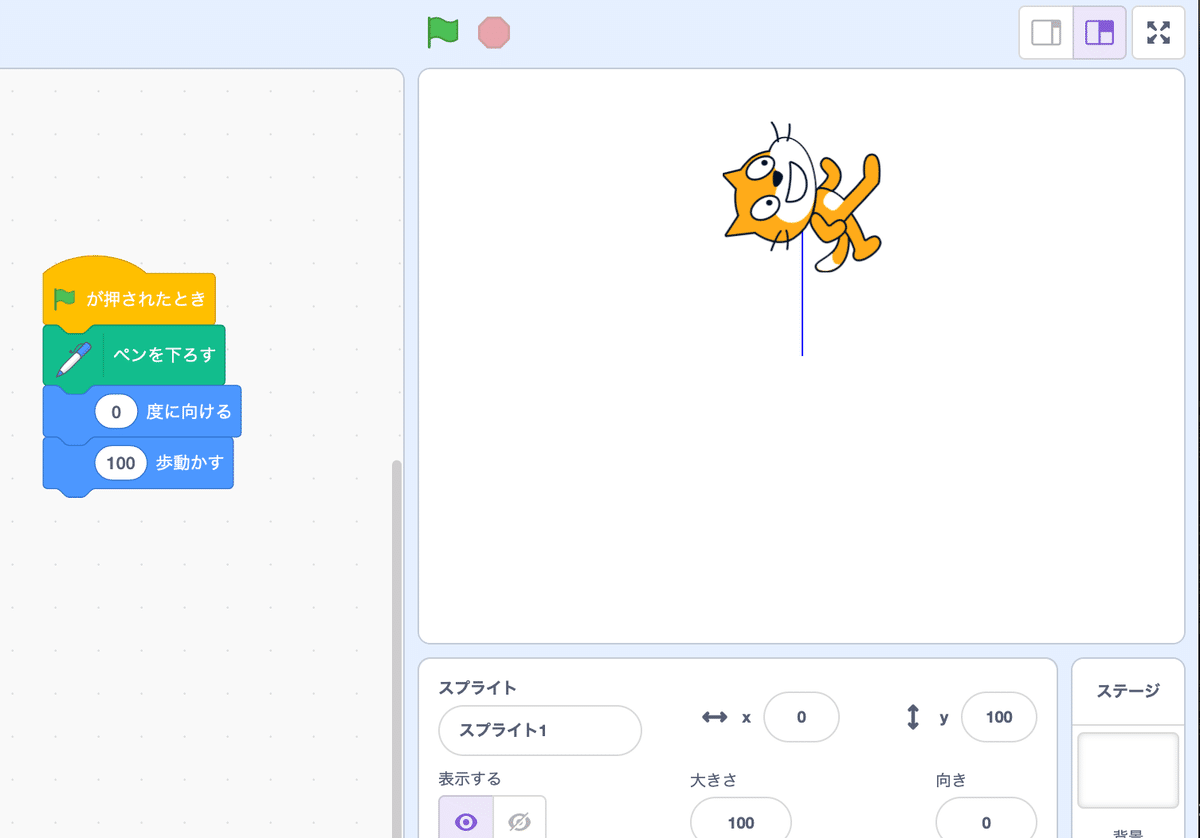Edit the sprite y position field

pyautogui.click(x=999, y=717)
